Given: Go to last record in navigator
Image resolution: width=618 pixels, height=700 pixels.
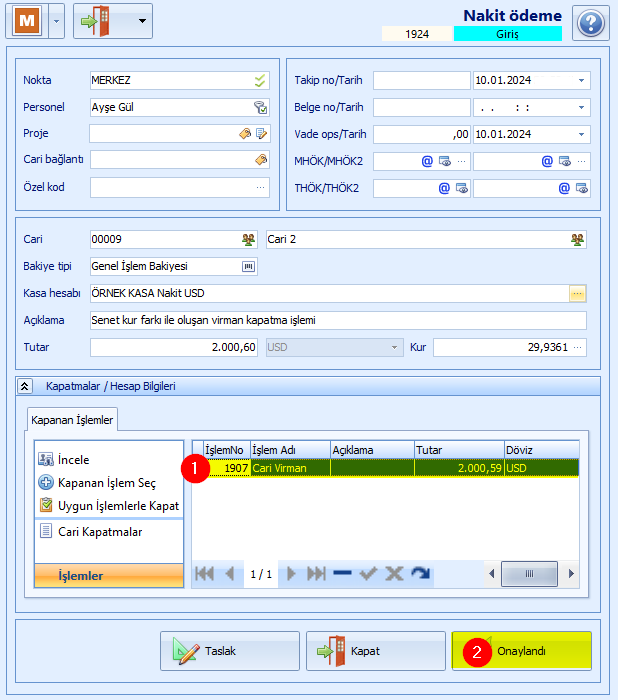Looking at the screenshot, I should click(x=316, y=574).
